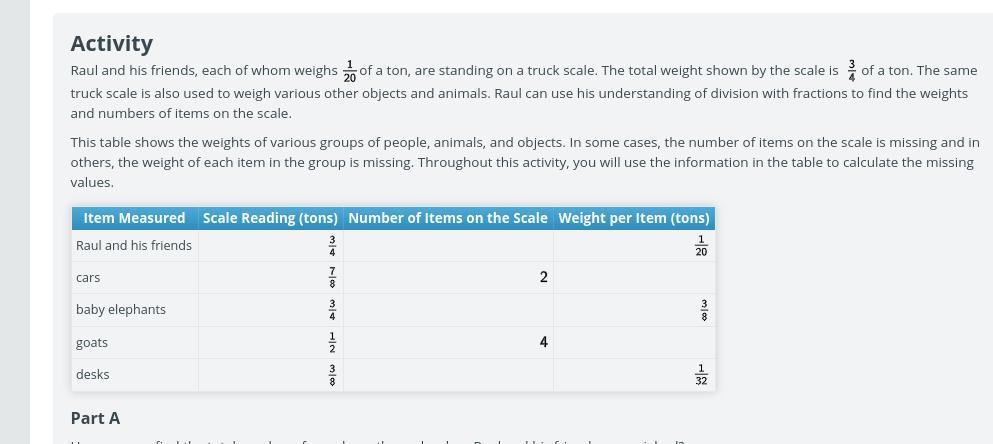Image resolution: width=993 pixels, height=444 pixels.
Task: Select the goats row label
Action: click(92, 343)
